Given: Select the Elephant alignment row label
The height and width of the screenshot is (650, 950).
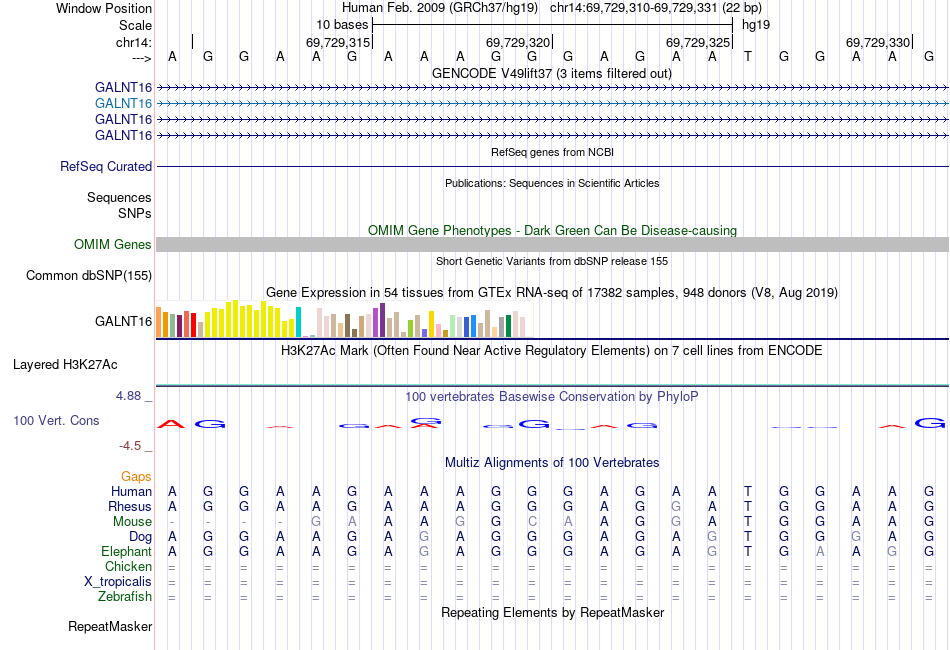Looking at the screenshot, I should (x=126, y=552).
